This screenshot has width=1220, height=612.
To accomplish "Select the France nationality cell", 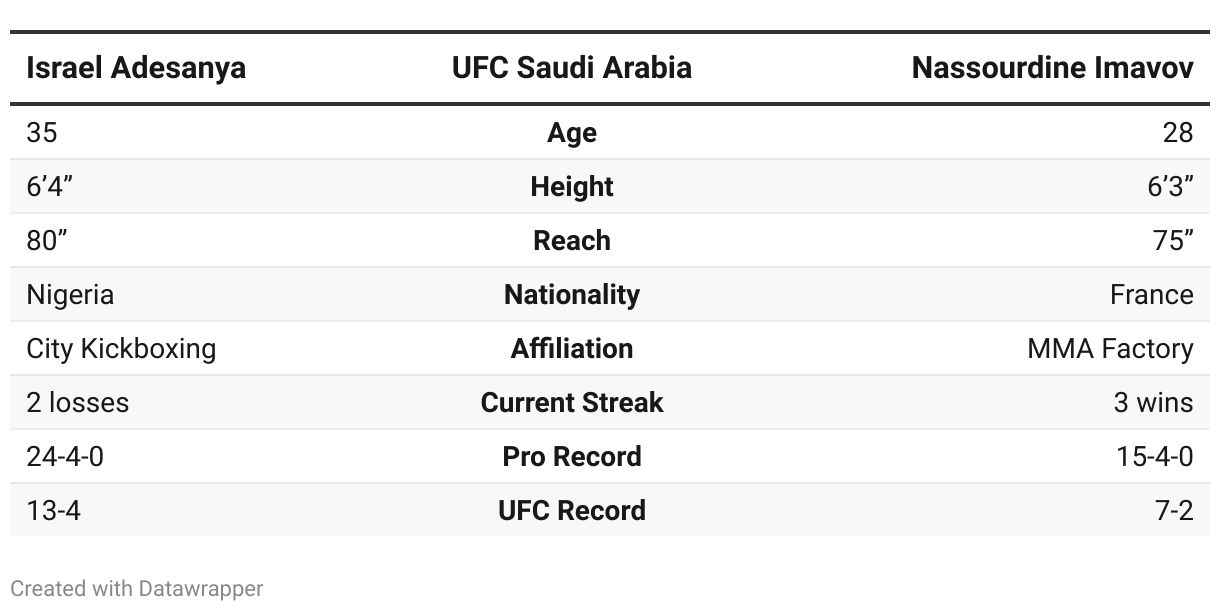I will 1151,295.
